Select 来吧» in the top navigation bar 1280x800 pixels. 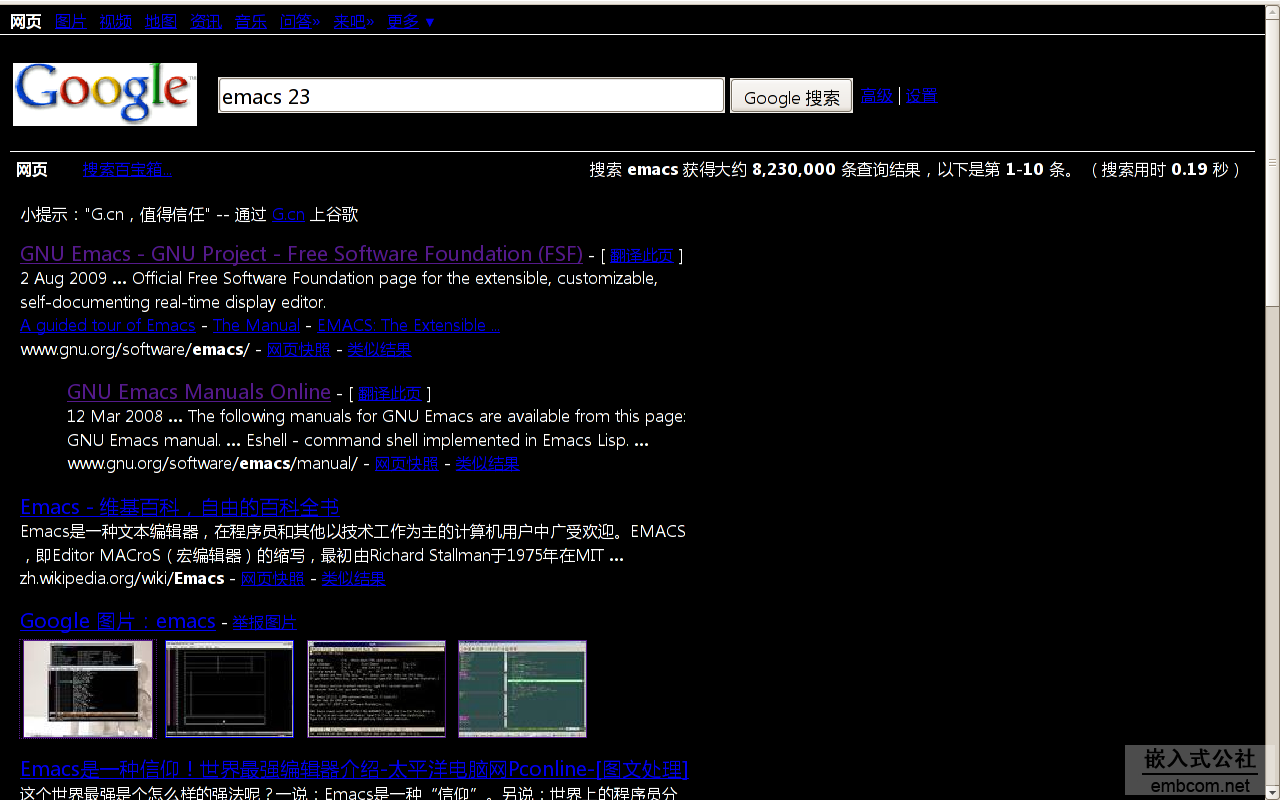pos(354,21)
